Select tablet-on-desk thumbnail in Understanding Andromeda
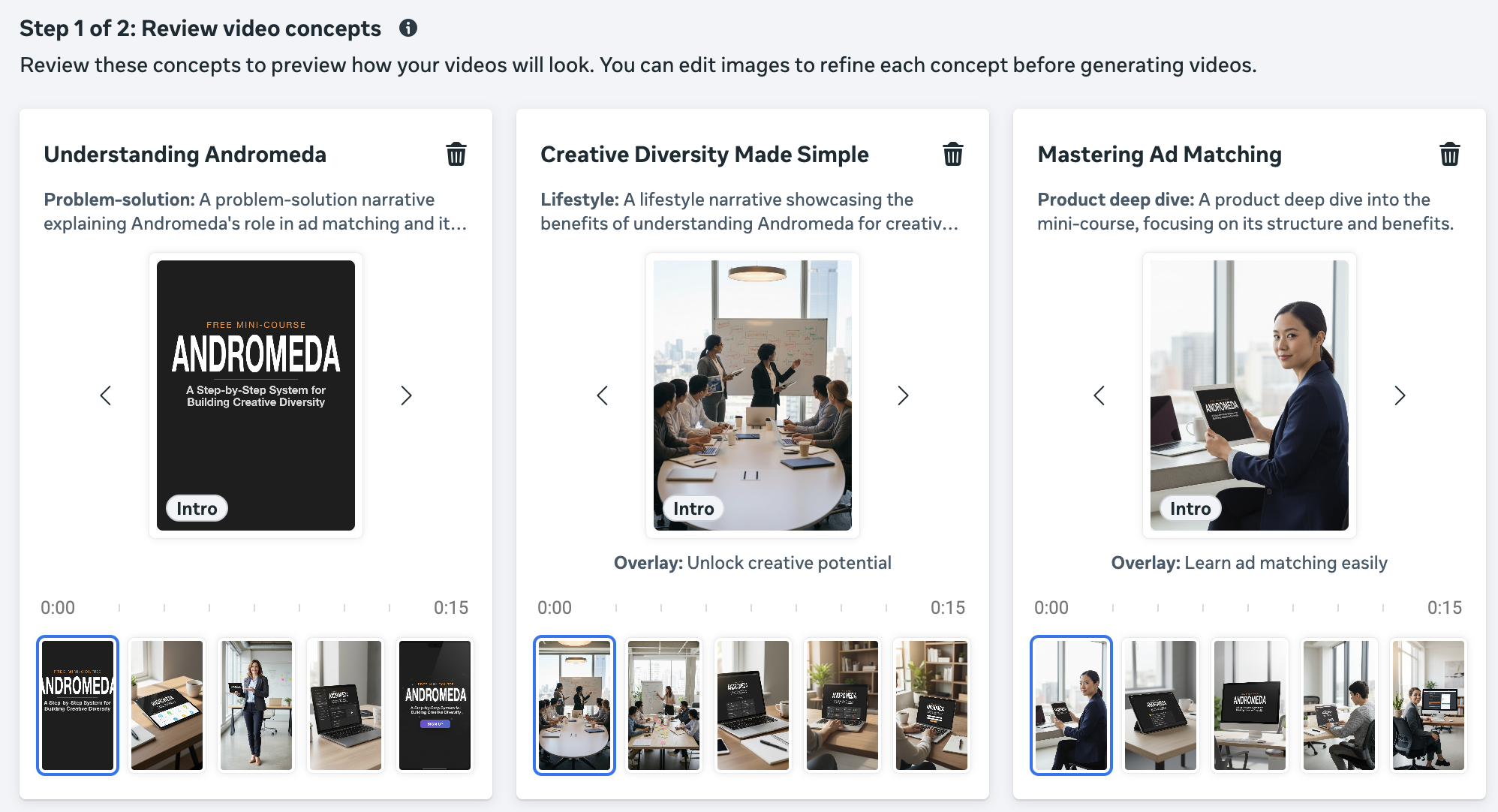This screenshot has width=1498, height=812. point(167,705)
